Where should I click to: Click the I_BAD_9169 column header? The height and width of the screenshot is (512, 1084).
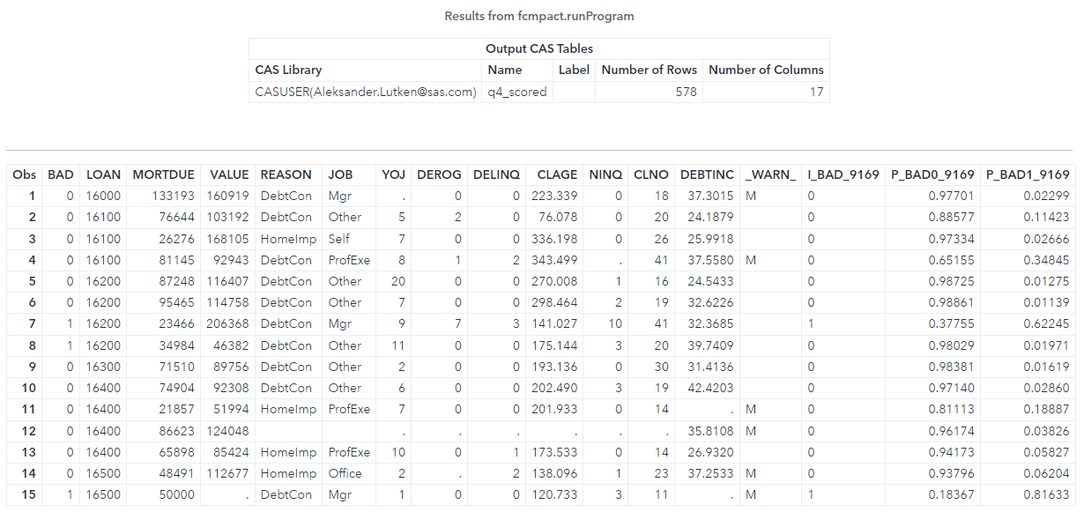point(842,174)
